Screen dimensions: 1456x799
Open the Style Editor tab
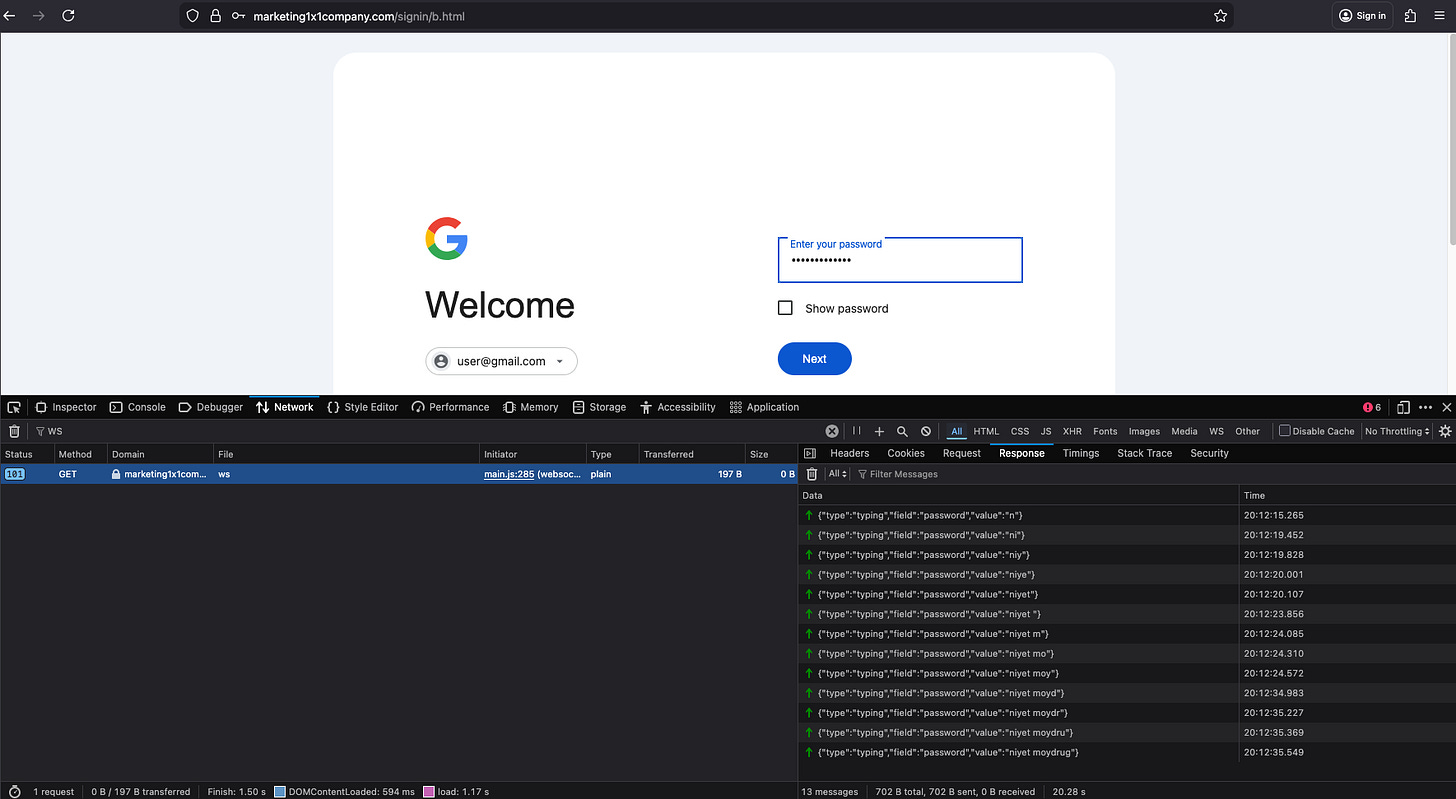(x=362, y=407)
